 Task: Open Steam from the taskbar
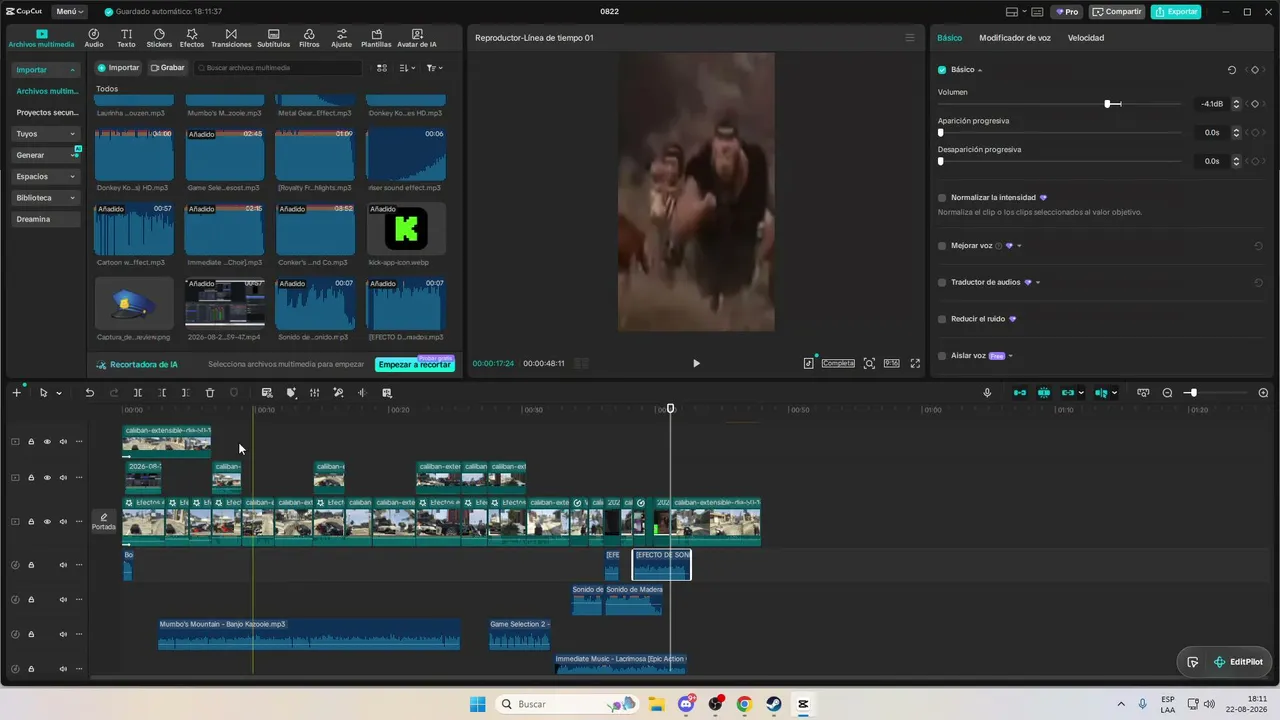[774, 704]
